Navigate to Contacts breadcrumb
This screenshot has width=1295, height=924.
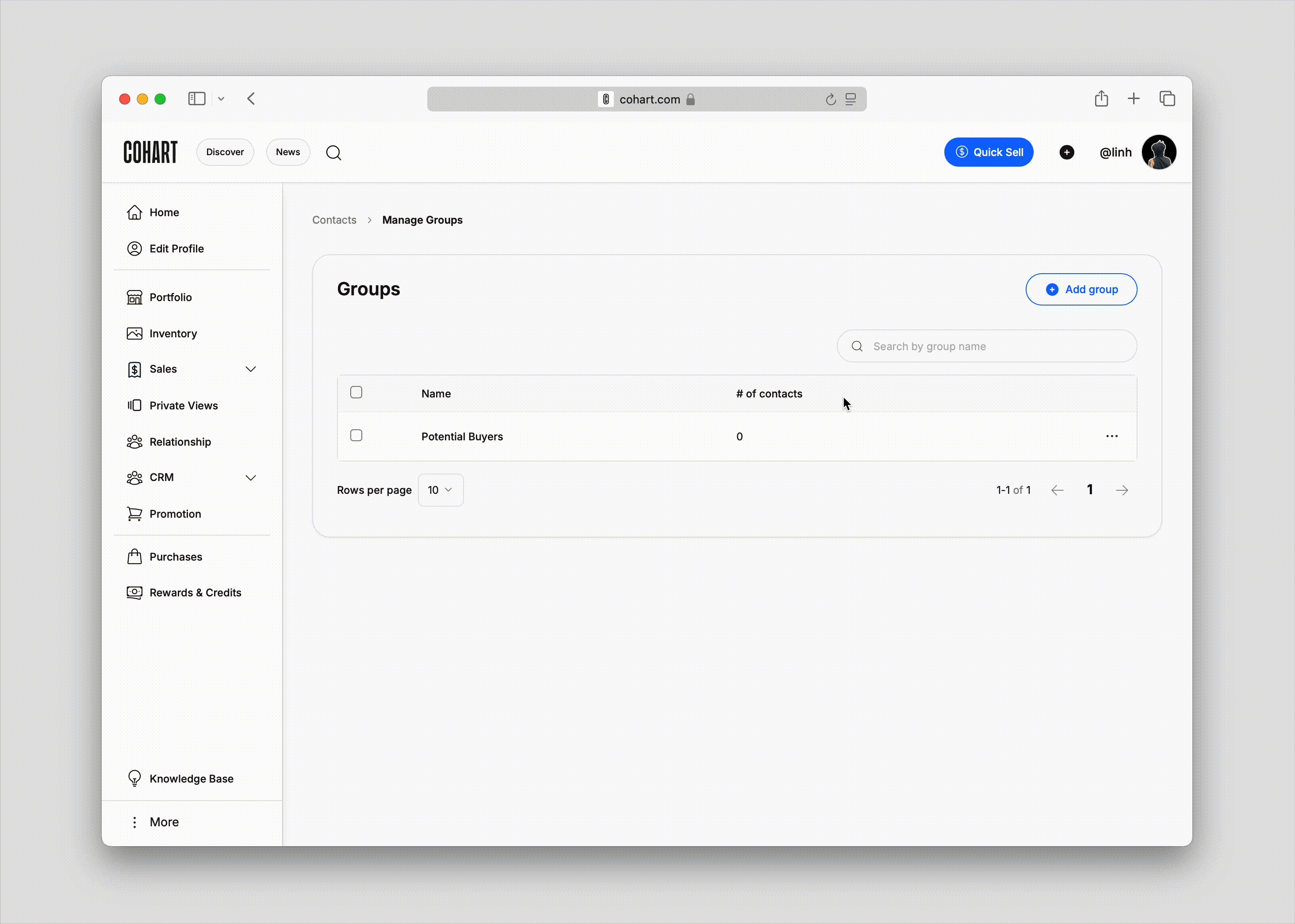(334, 220)
